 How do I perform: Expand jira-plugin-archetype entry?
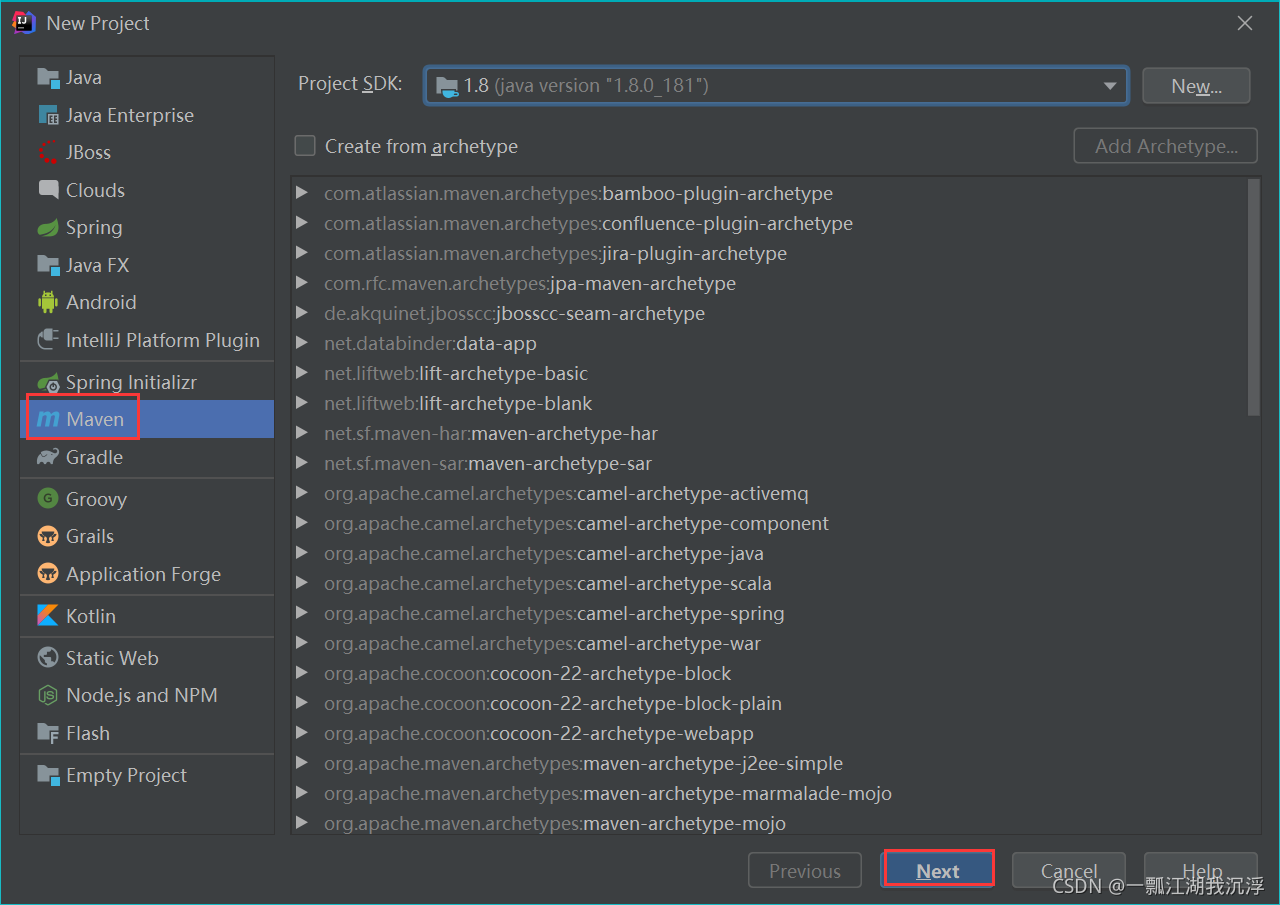pyautogui.click(x=302, y=253)
